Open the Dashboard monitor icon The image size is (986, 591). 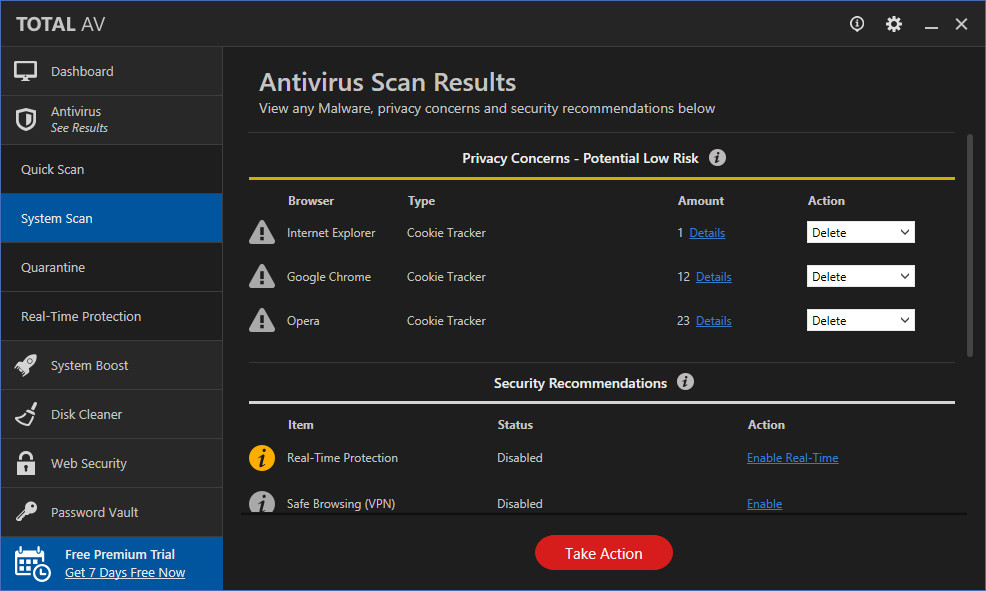coord(26,71)
